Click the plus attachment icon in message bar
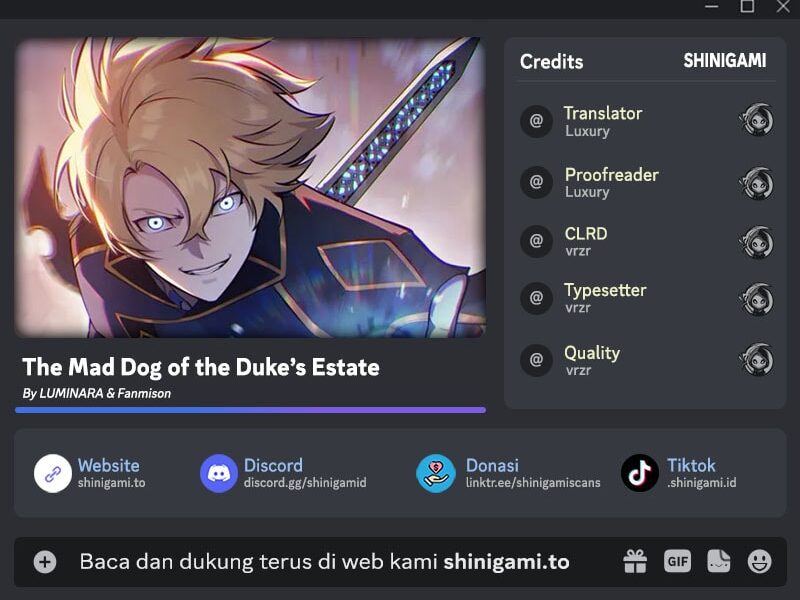Image resolution: width=800 pixels, height=600 pixels. tap(45, 562)
